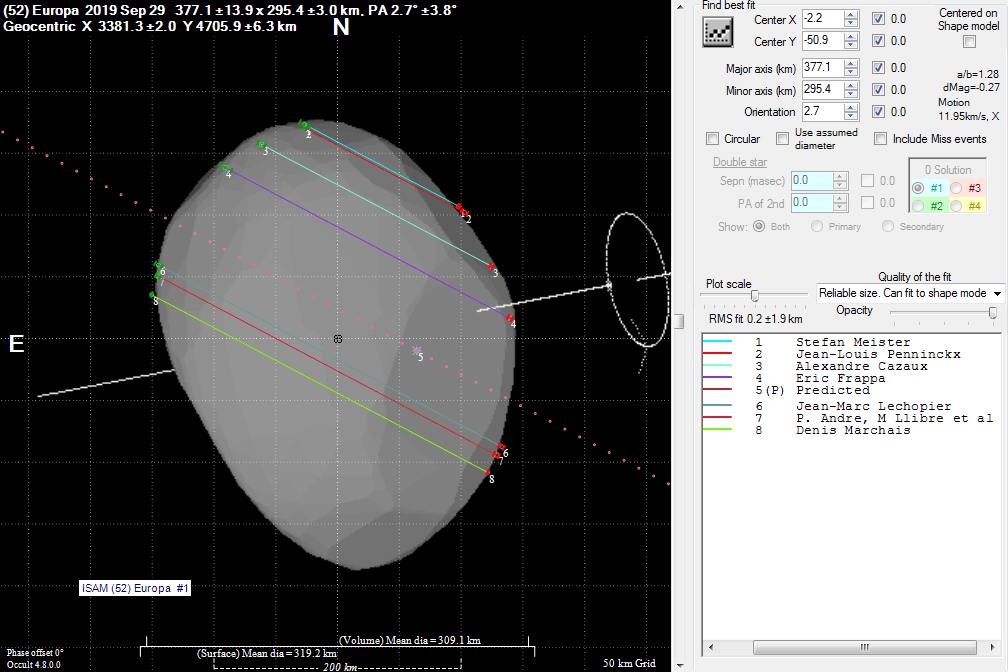Select observer Eric Frappa in the legend list
Viewport: 1008px width, 672px height.
(840, 378)
